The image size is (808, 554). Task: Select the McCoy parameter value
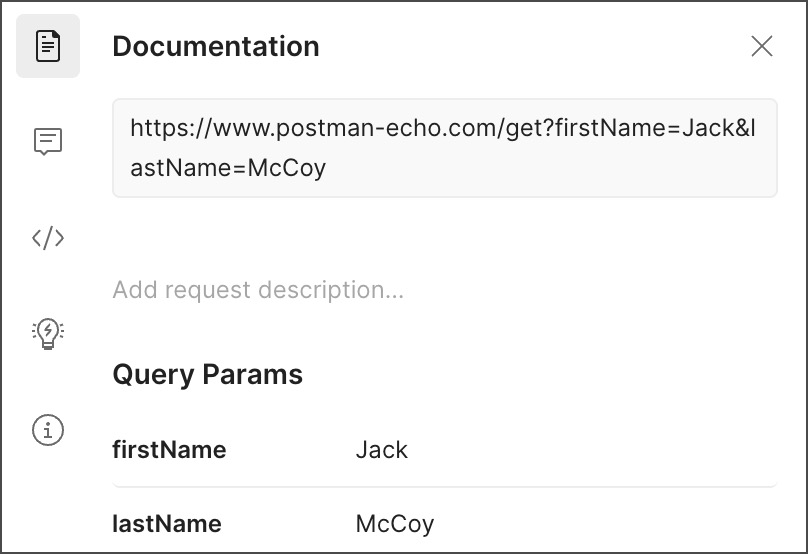click(x=395, y=524)
